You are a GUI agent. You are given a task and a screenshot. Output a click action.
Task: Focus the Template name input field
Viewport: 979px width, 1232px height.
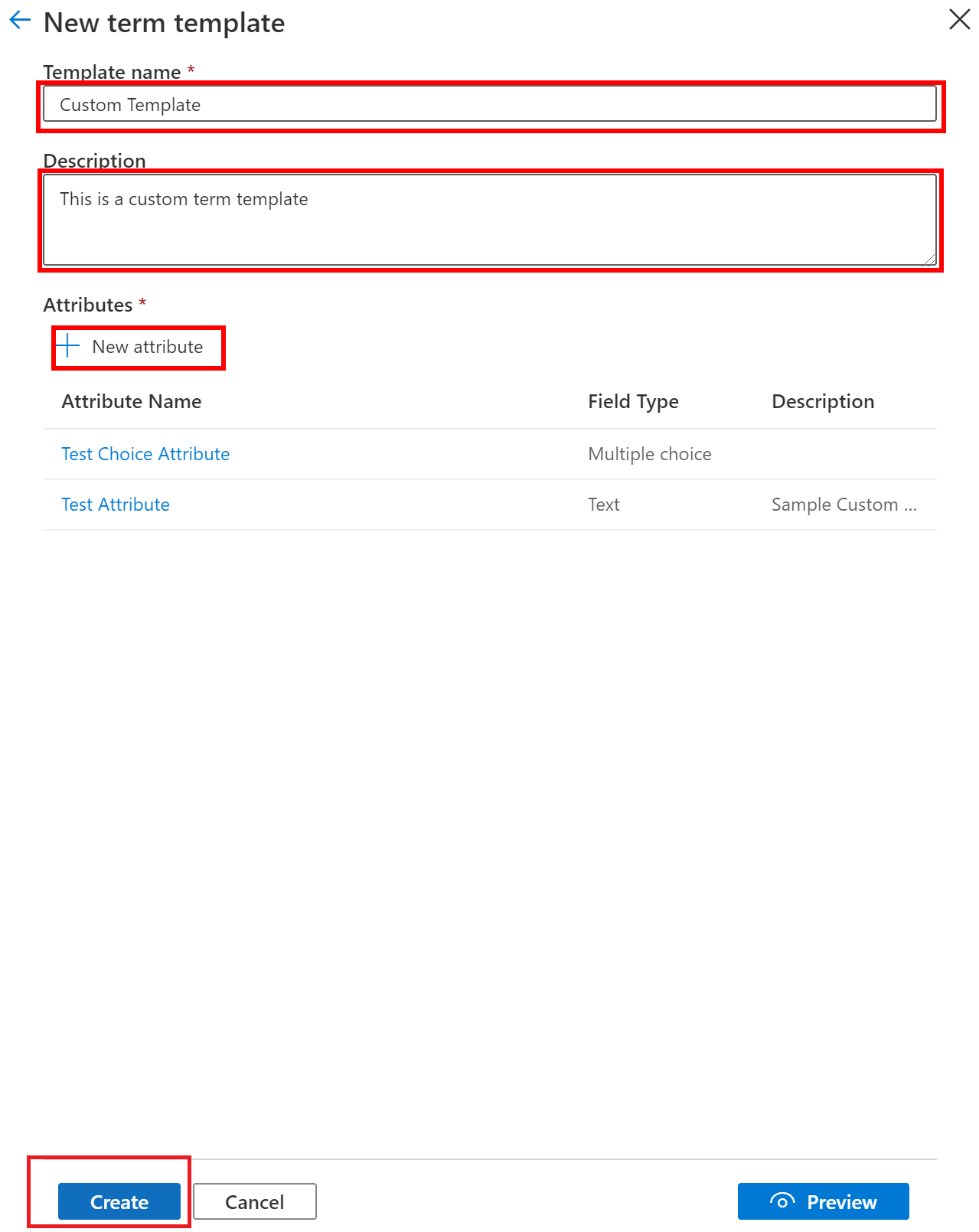(x=490, y=104)
